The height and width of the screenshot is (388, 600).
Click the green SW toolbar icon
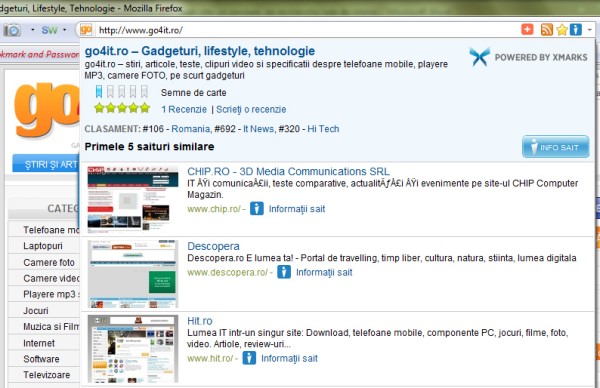tap(49, 30)
